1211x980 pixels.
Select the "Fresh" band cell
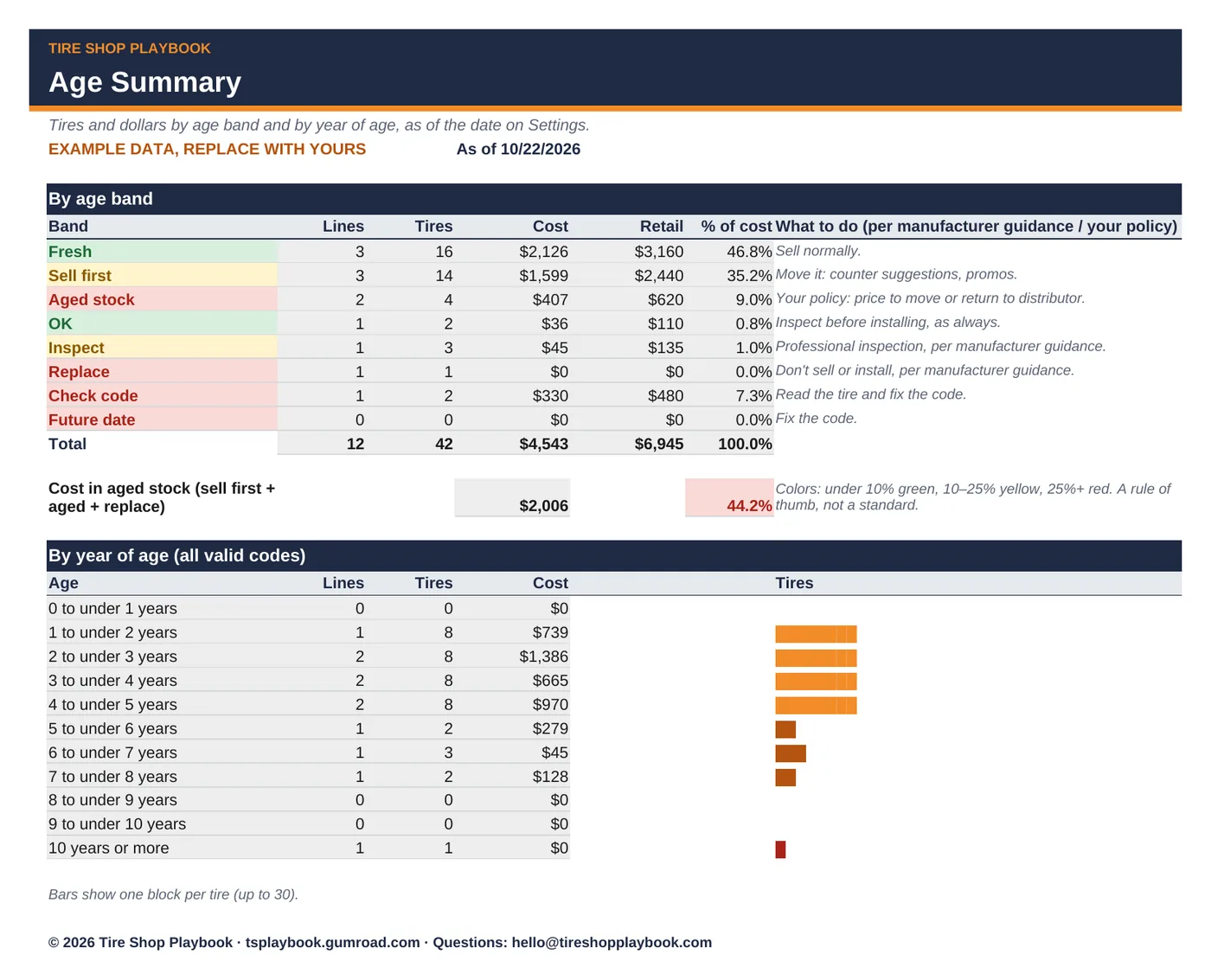pos(163,252)
